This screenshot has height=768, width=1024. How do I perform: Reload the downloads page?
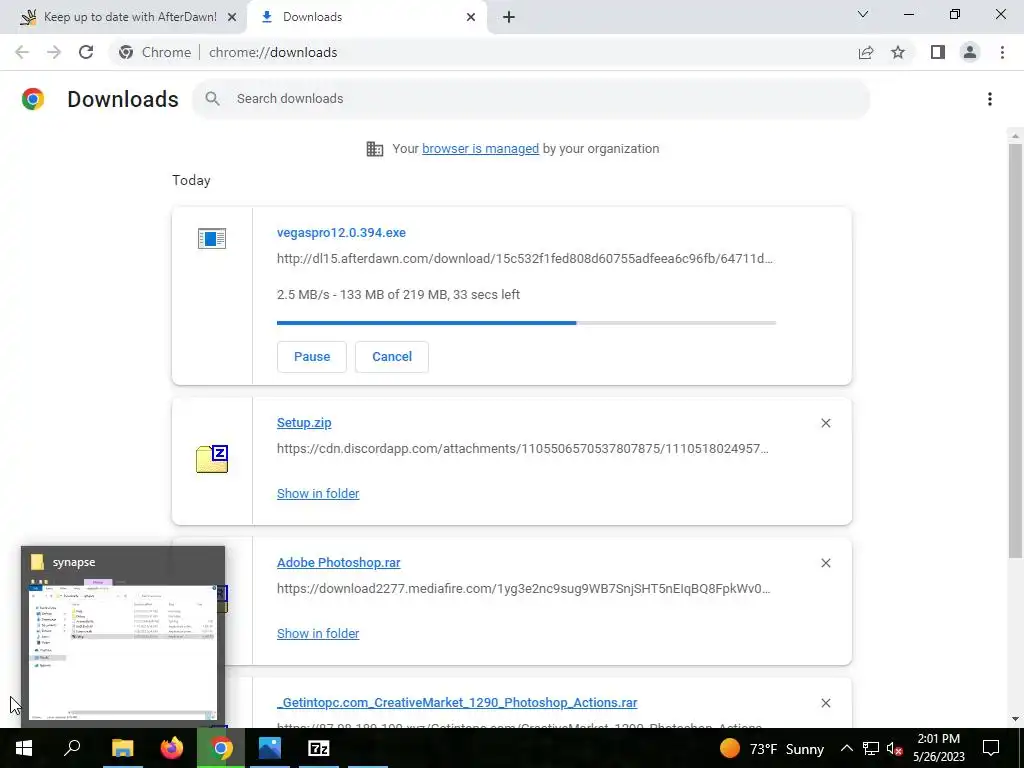click(86, 52)
